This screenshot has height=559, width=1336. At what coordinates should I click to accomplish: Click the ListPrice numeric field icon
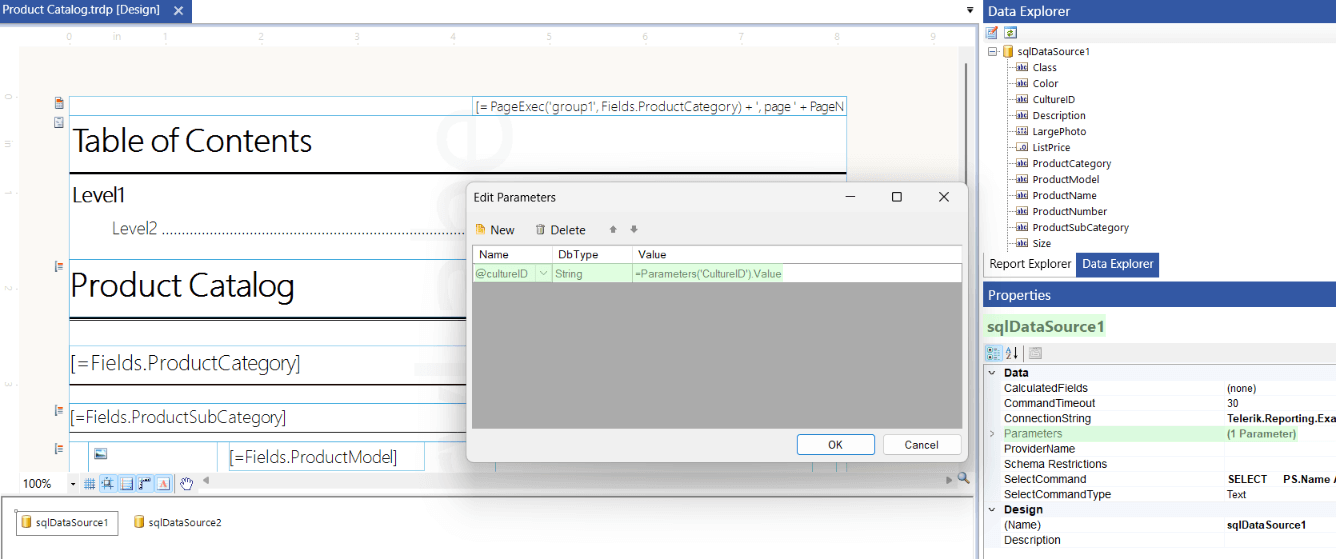tap(1022, 147)
